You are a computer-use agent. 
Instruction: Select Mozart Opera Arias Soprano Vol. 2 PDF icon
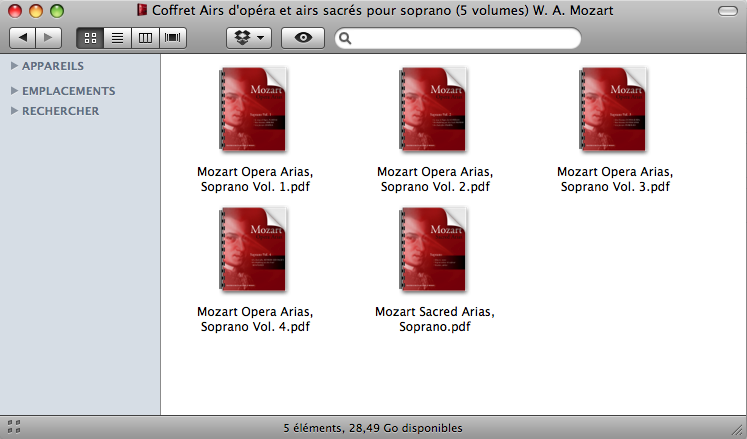tap(434, 109)
